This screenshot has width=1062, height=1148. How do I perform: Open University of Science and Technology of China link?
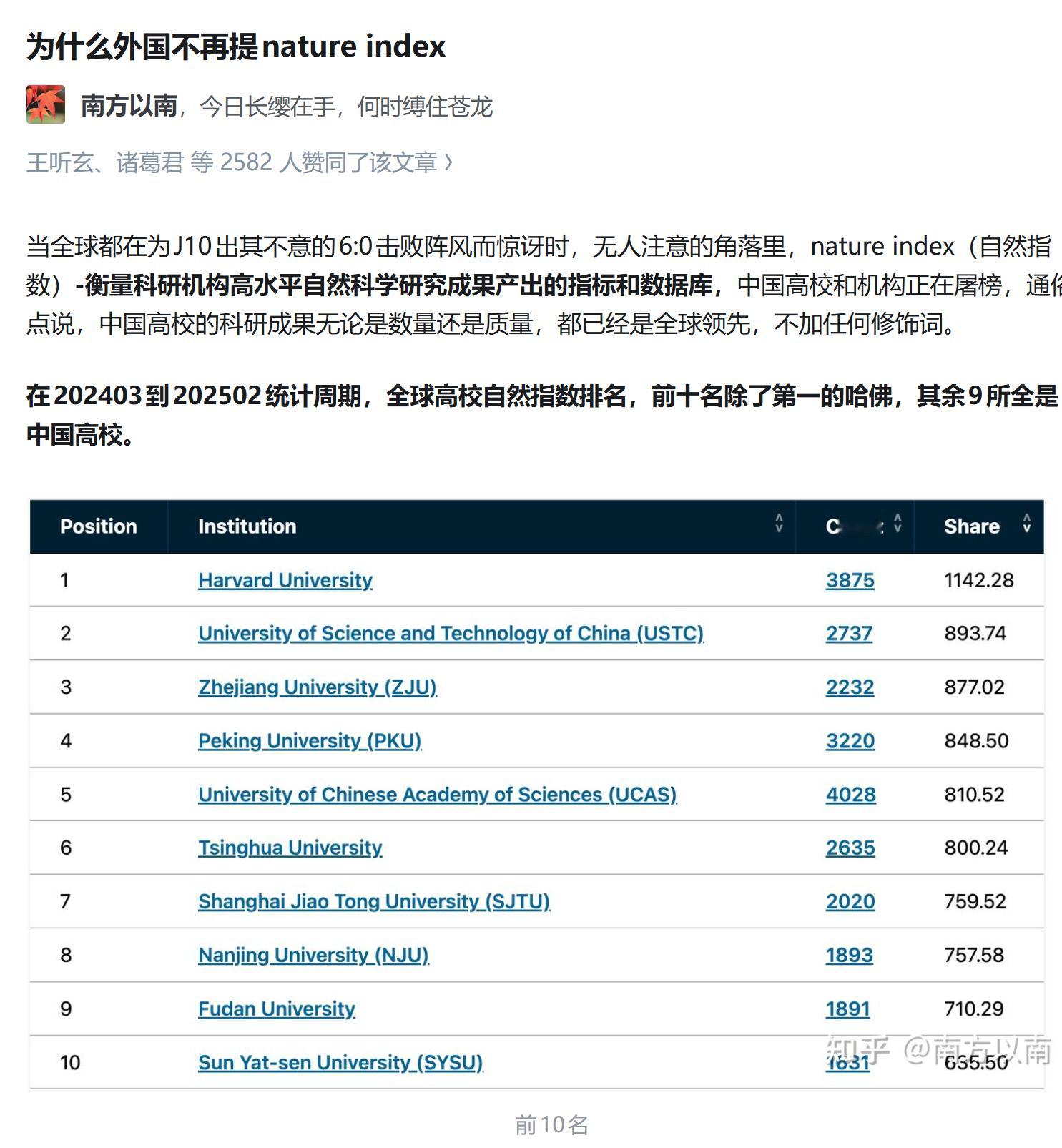click(x=451, y=634)
